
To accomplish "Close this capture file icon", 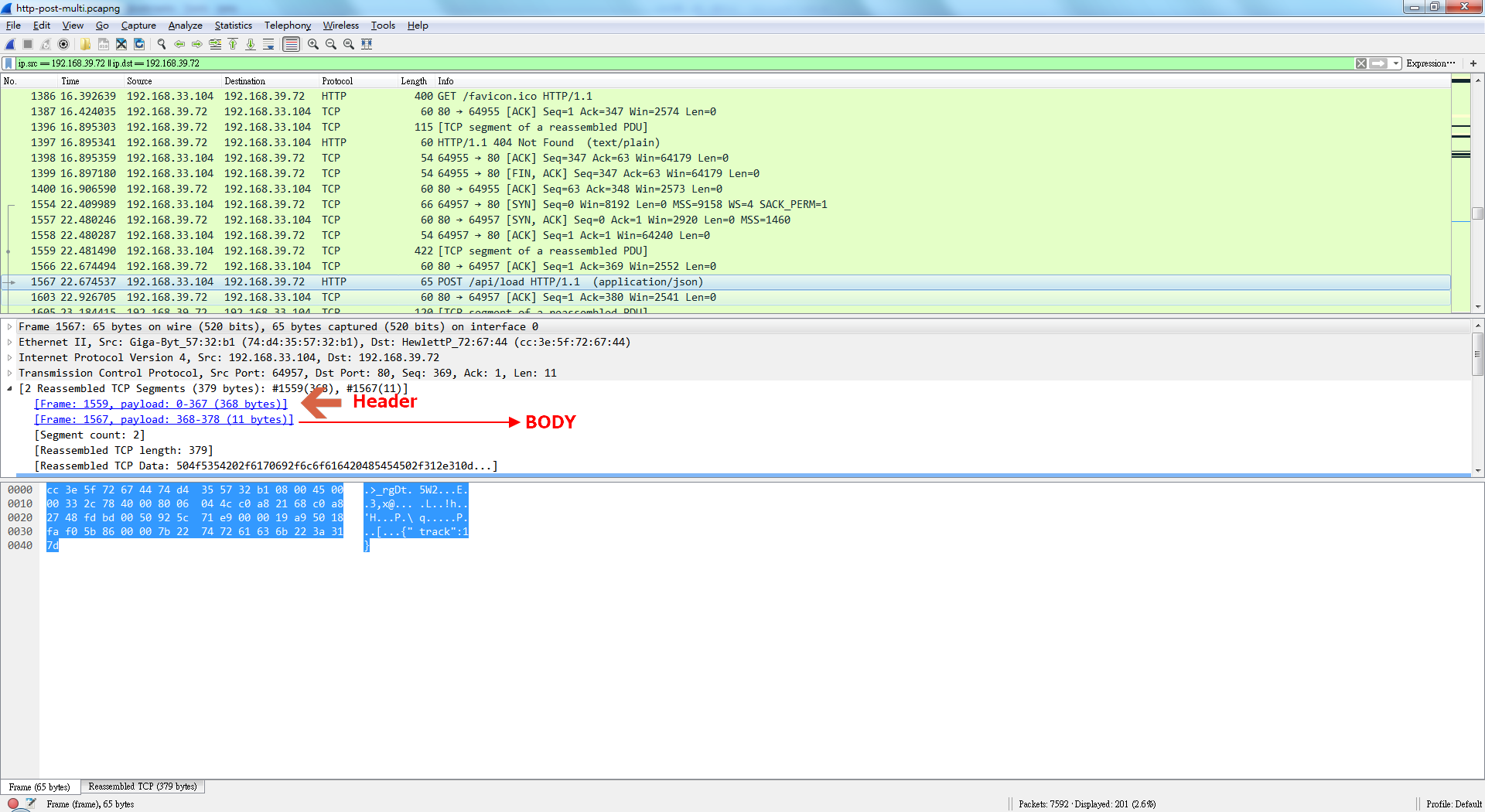I will point(121,44).
